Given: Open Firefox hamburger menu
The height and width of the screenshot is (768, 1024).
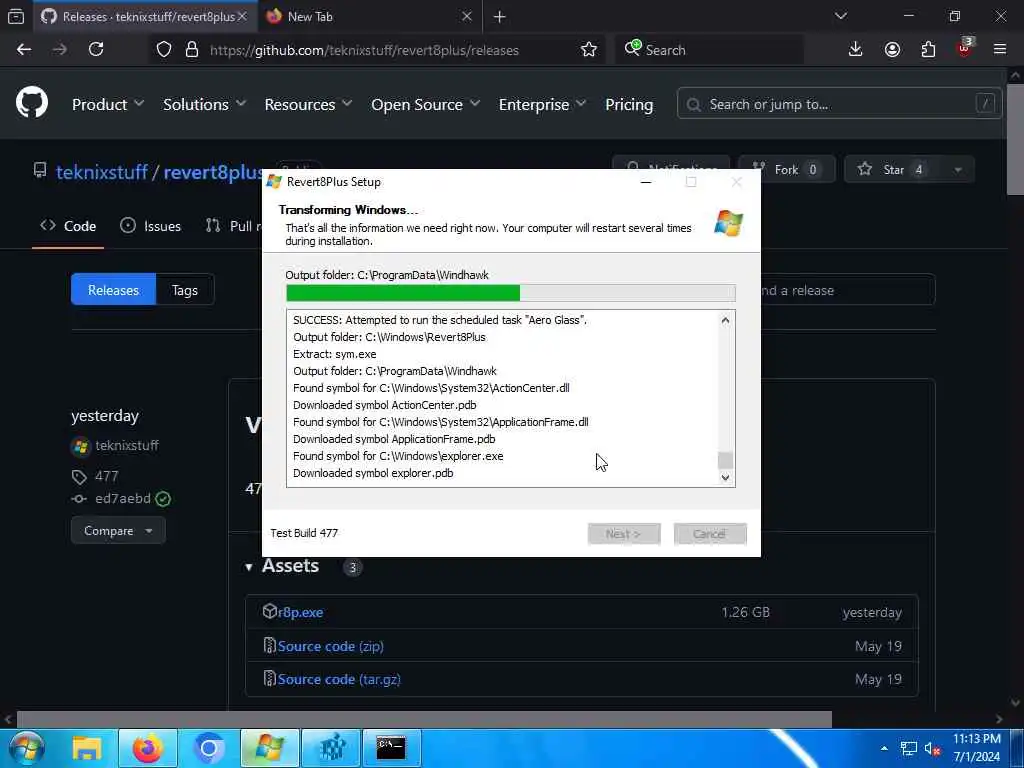Looking at the screenshot, I should pyautogui.click(x=1000, y=50).
